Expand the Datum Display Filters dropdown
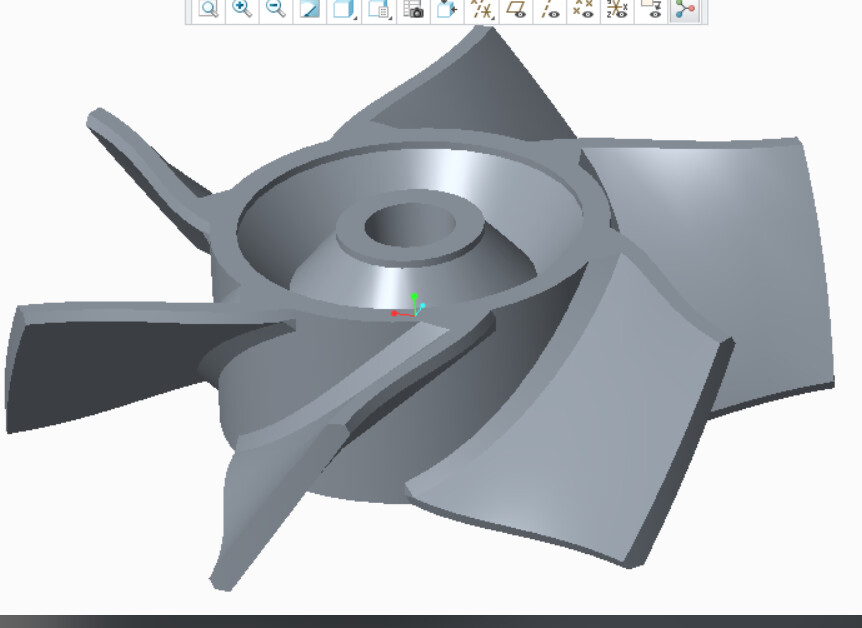862x628 pixels. 482,9
